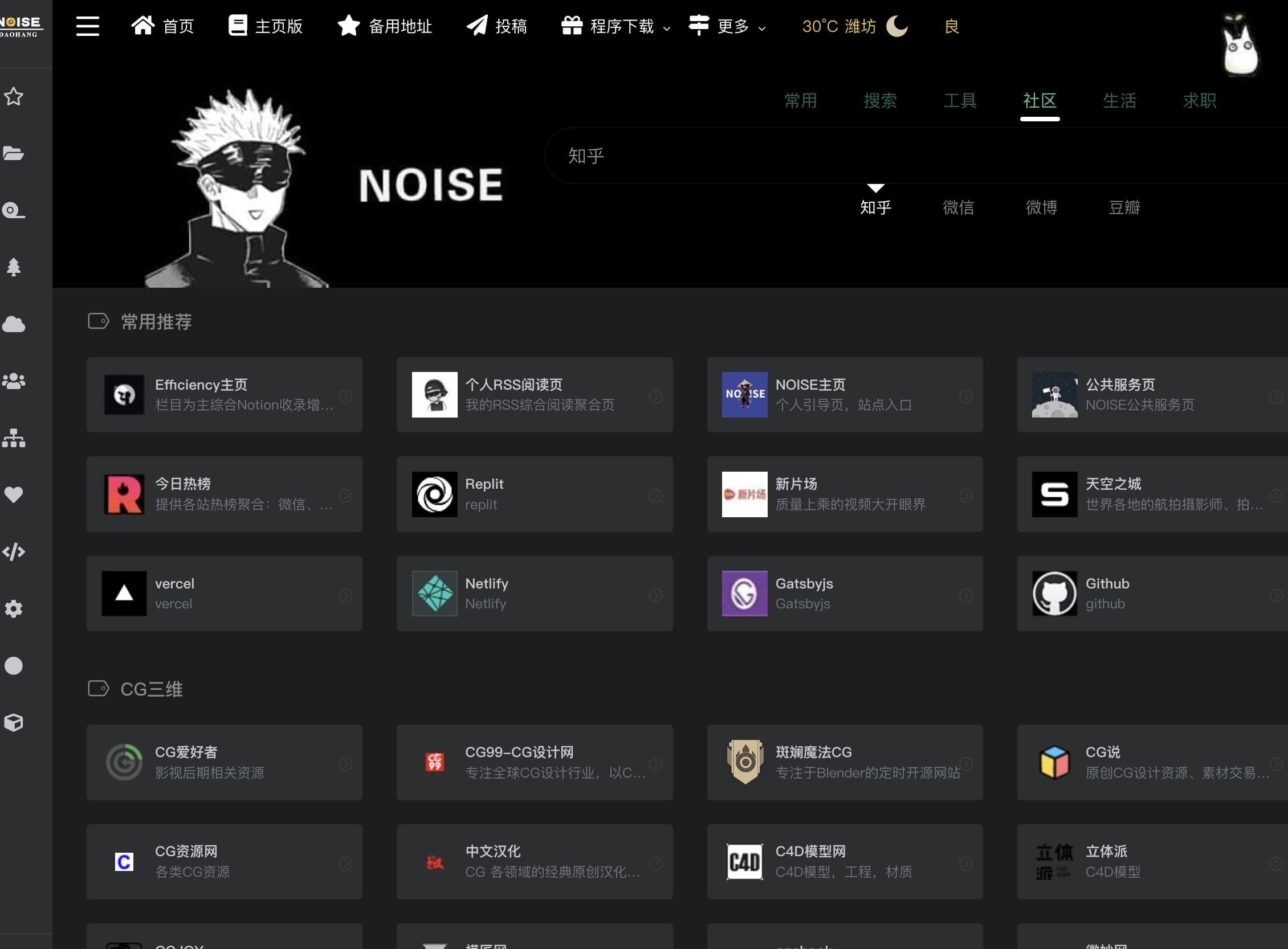
Task: Click the Gatsbyjs purple icon
Action: (x=744, y=594)
